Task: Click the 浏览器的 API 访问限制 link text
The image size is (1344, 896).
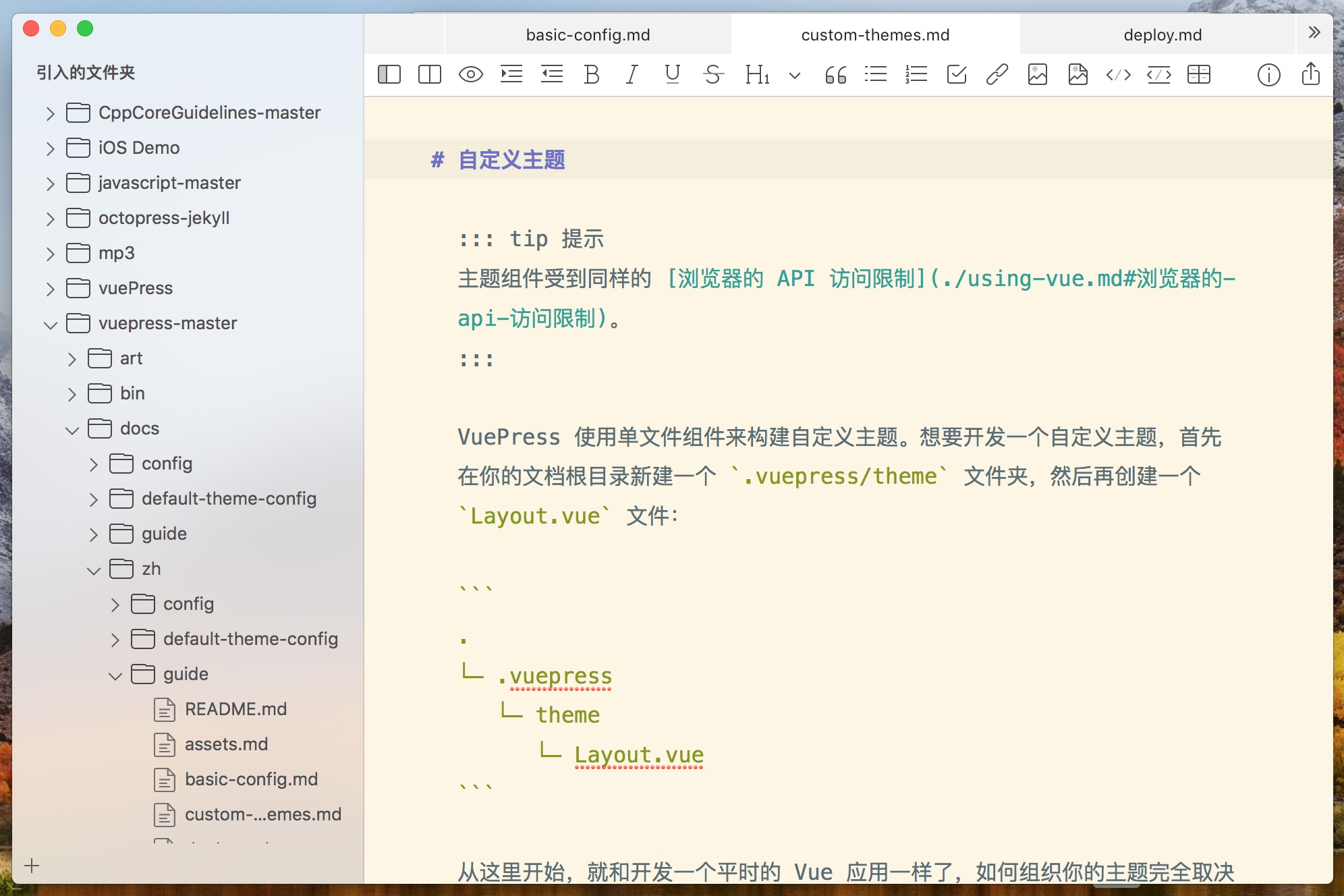Action: point(795,279)
